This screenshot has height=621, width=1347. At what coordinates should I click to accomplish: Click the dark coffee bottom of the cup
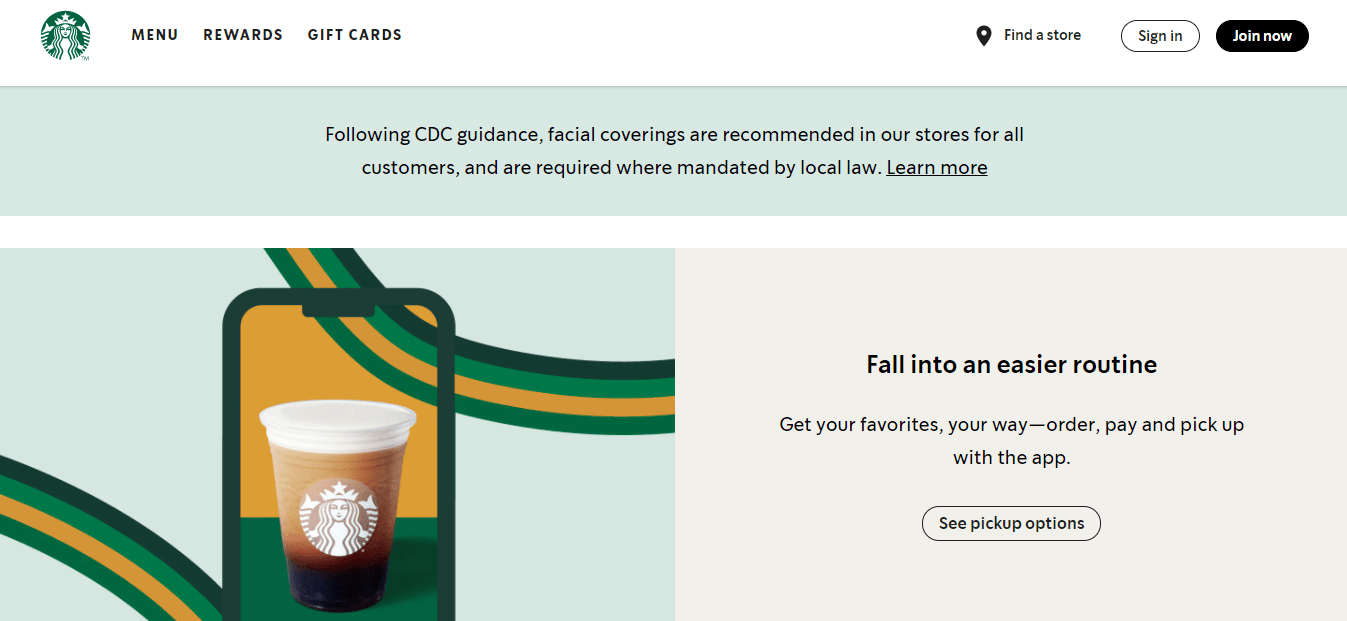click(338, 585)
